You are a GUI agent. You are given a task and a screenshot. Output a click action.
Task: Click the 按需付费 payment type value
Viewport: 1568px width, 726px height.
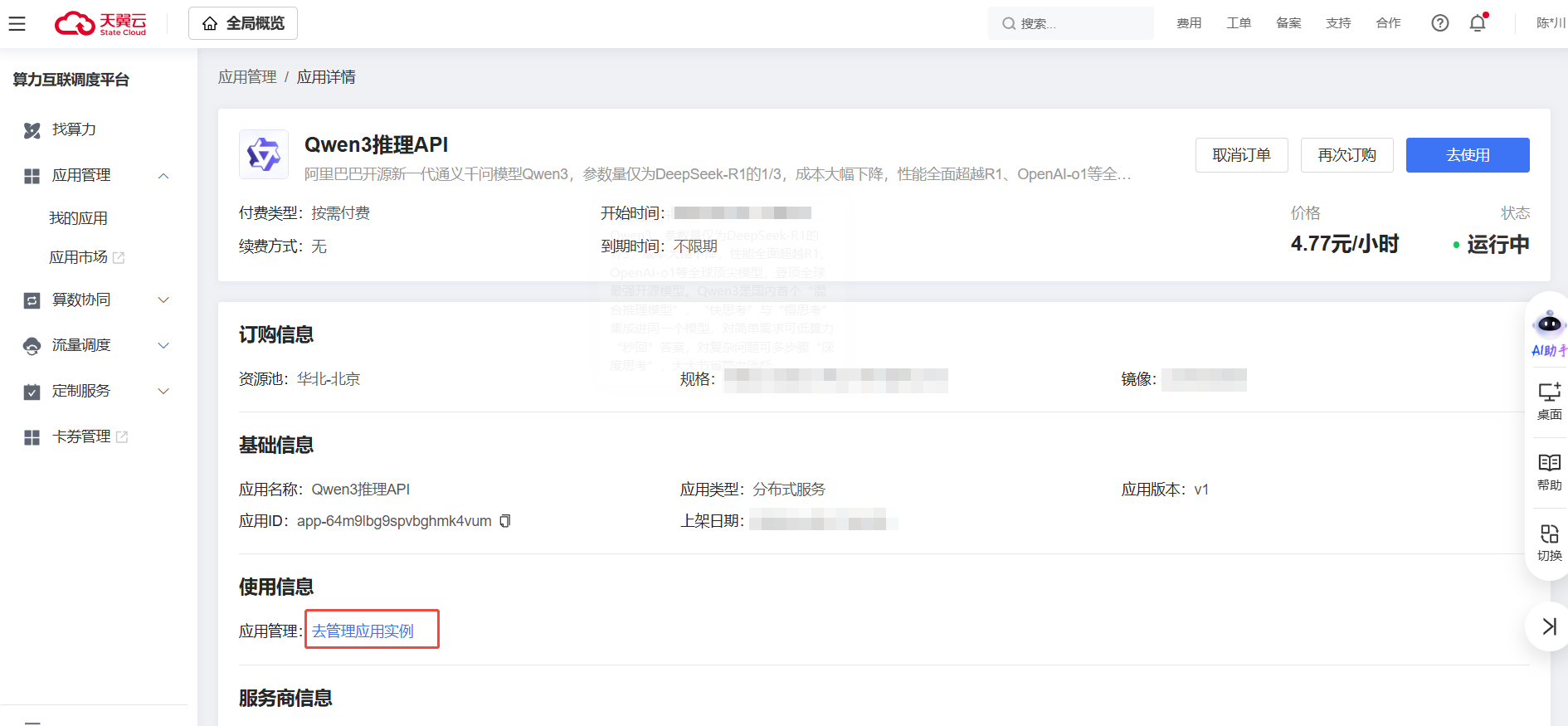[x=340, y=213]
